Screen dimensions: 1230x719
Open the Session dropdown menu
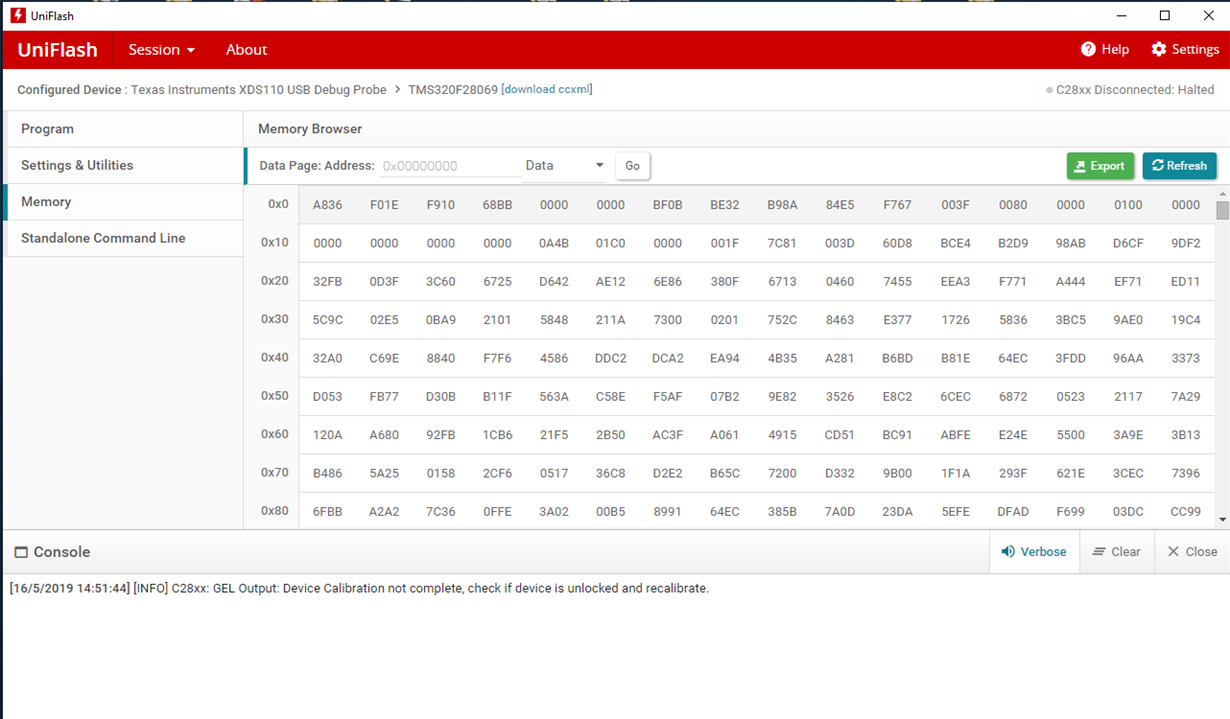161,49
